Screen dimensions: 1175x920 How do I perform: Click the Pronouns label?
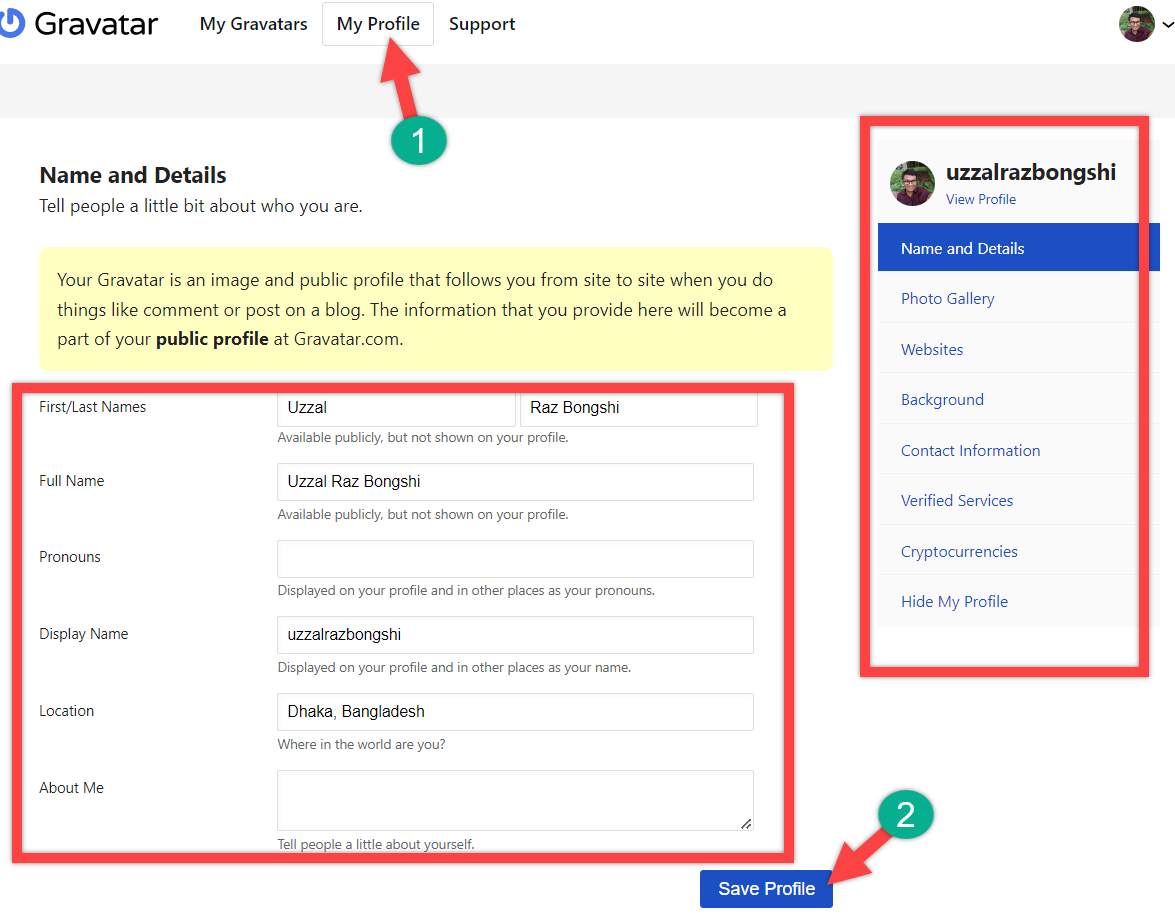(x=70, y=557)
